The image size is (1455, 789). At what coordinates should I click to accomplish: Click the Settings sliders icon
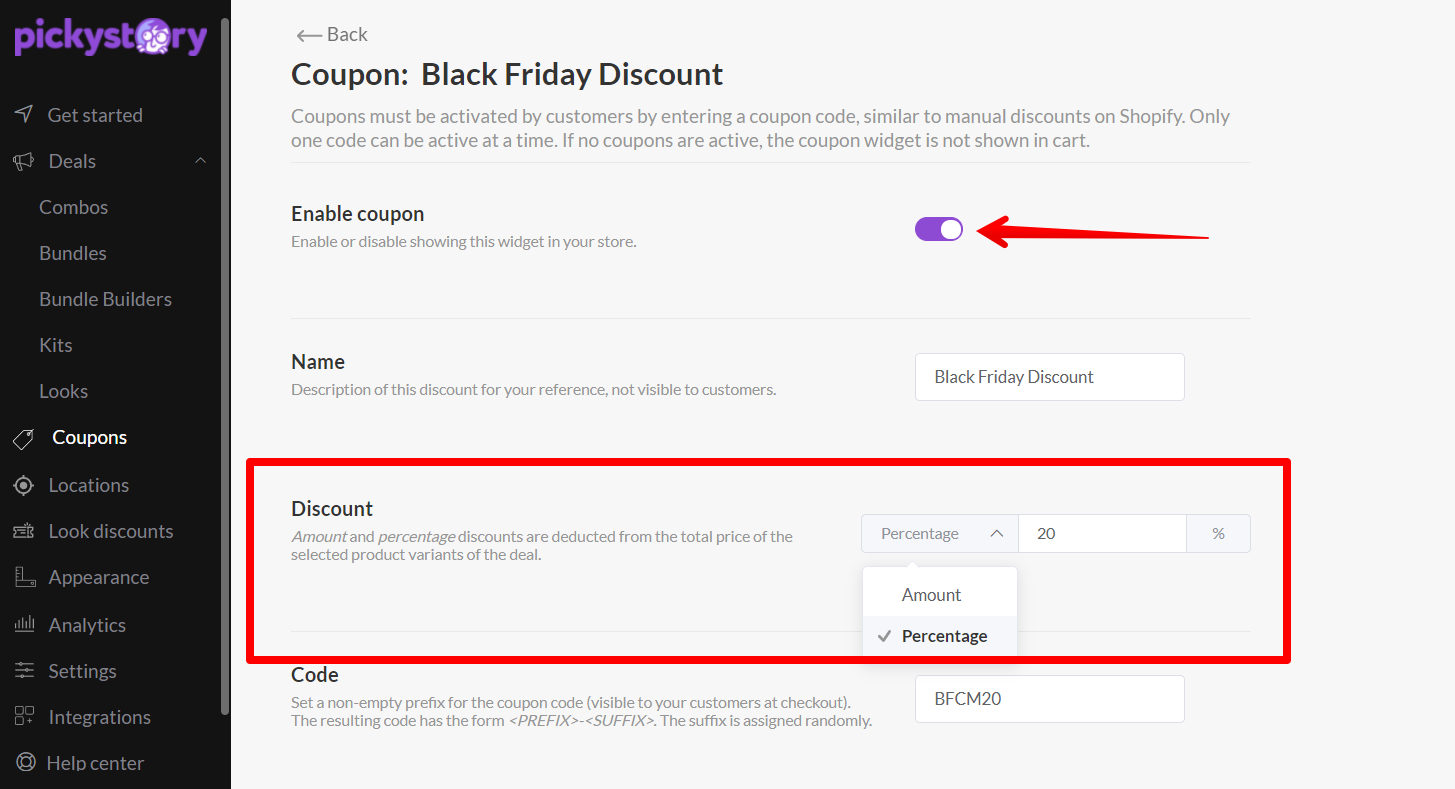click(x=24, y=670)
